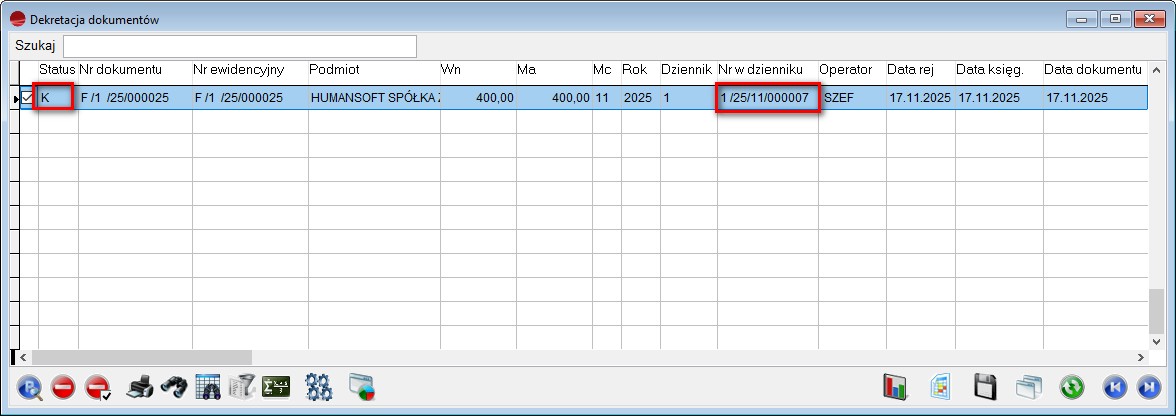Screen dimensions: 1176x416
Task: Toggle the checkbox on the first row
Action: coord(28,98)
